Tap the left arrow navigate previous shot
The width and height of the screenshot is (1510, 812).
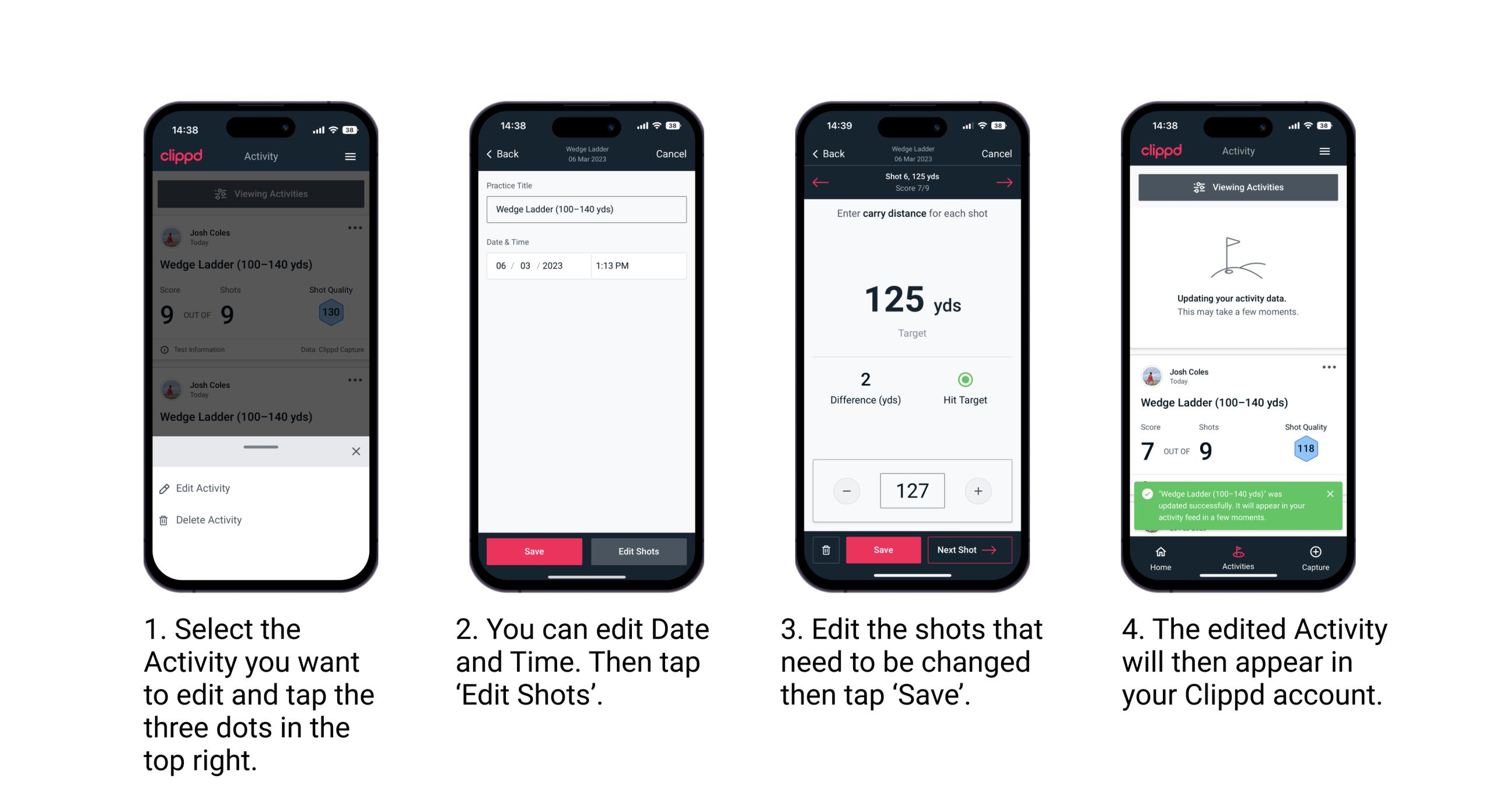[818, 181]
